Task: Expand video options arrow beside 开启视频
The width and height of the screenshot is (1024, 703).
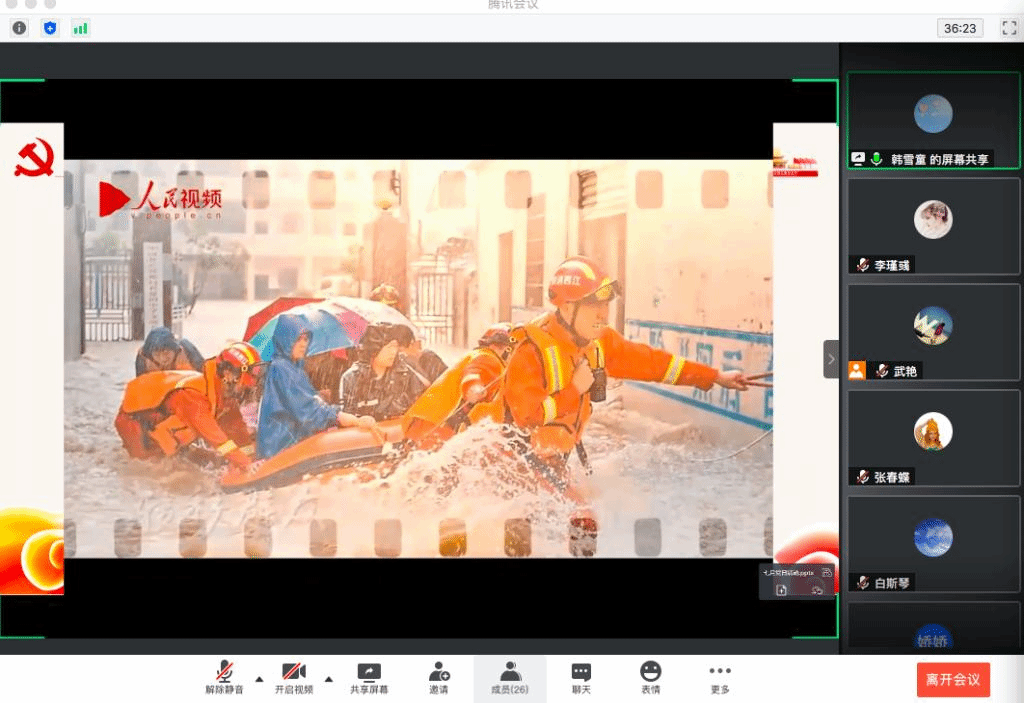Action: point(329,678)
